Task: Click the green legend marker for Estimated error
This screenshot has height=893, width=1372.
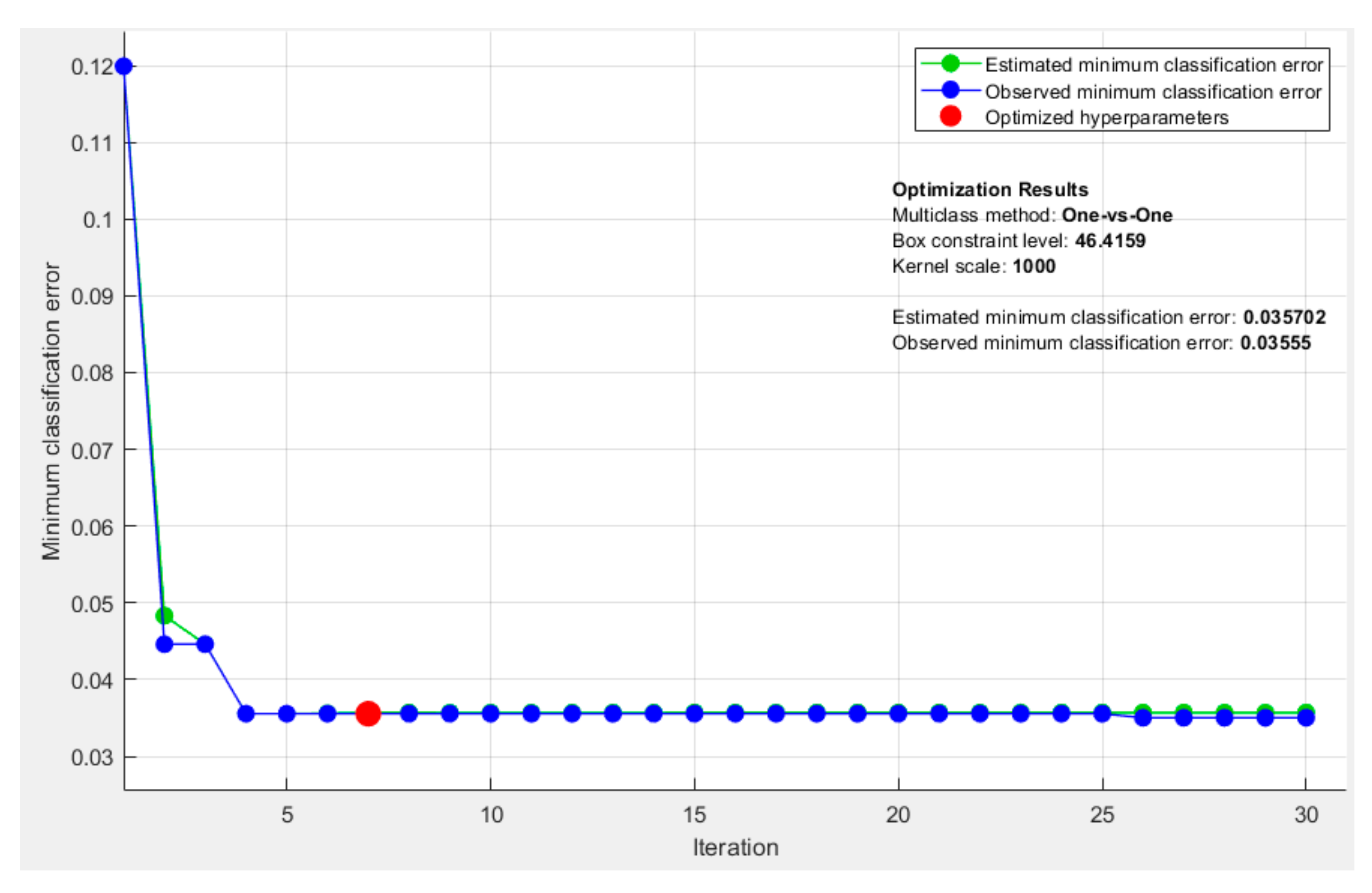Action: tap(950, 64)
